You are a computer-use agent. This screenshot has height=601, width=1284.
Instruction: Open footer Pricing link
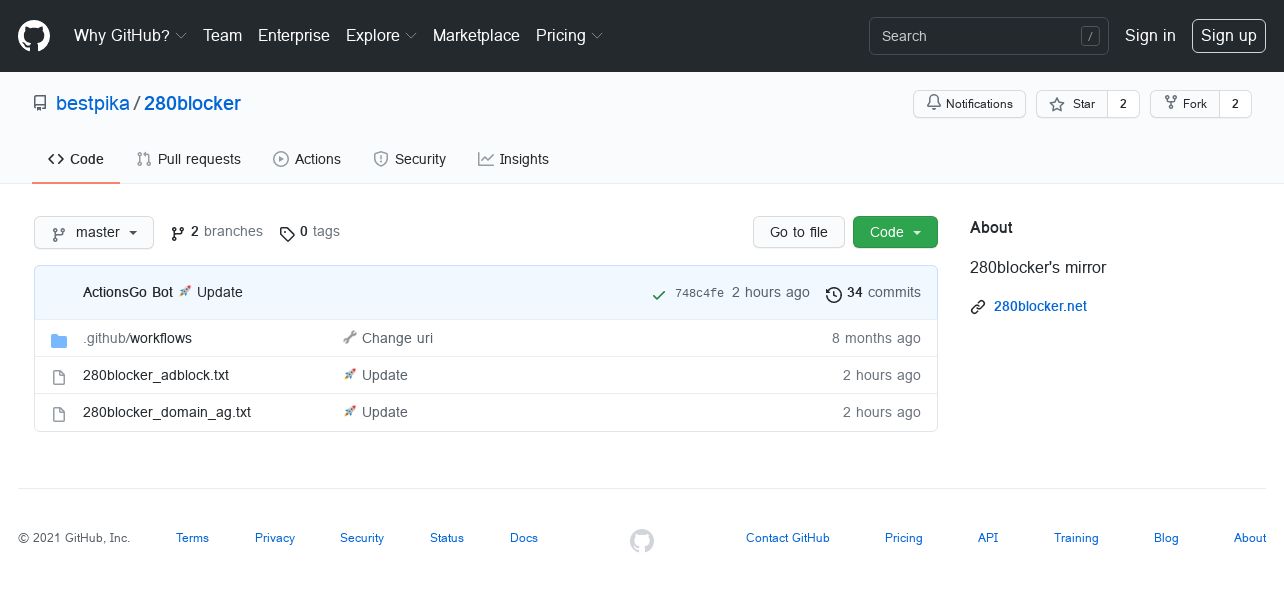(x=904, y=538)
